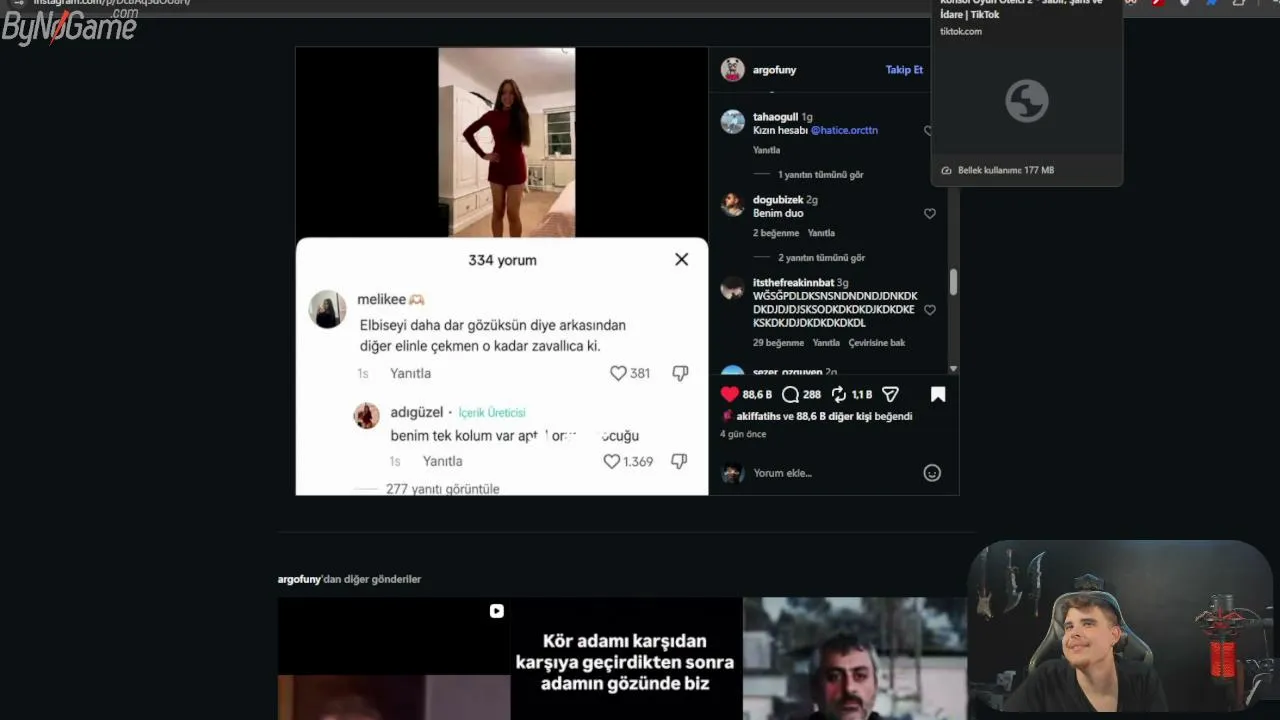Viewport: 1280px width, 720px height.
Task: Reply to itsthefreakinnbat's comment with Yanıtla
Action: [826, 343]
